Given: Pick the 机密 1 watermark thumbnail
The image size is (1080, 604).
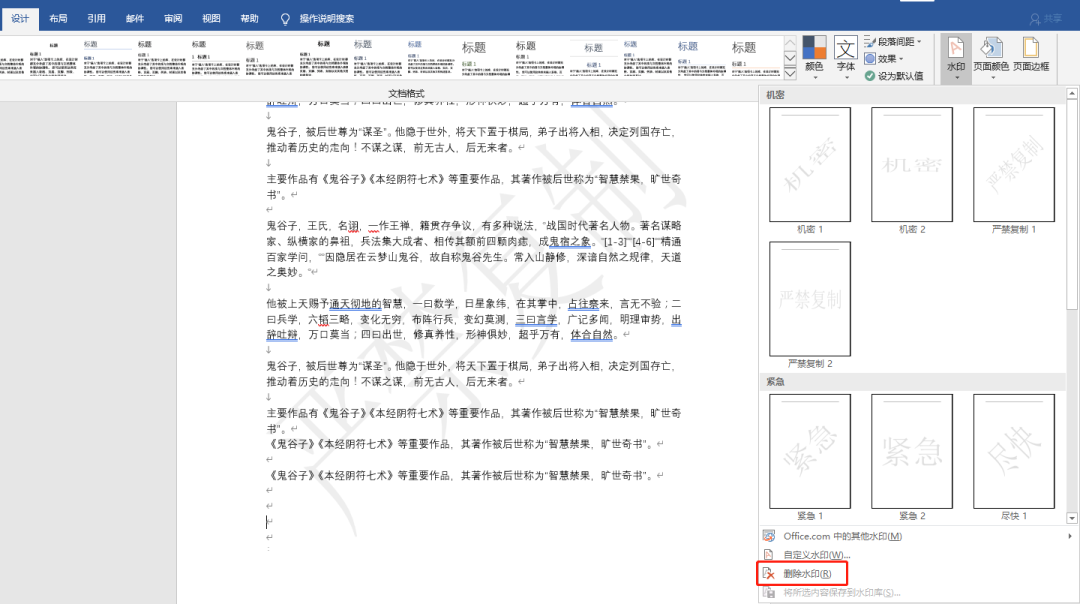Looking at the screenshot, I should tap(809, 165).
